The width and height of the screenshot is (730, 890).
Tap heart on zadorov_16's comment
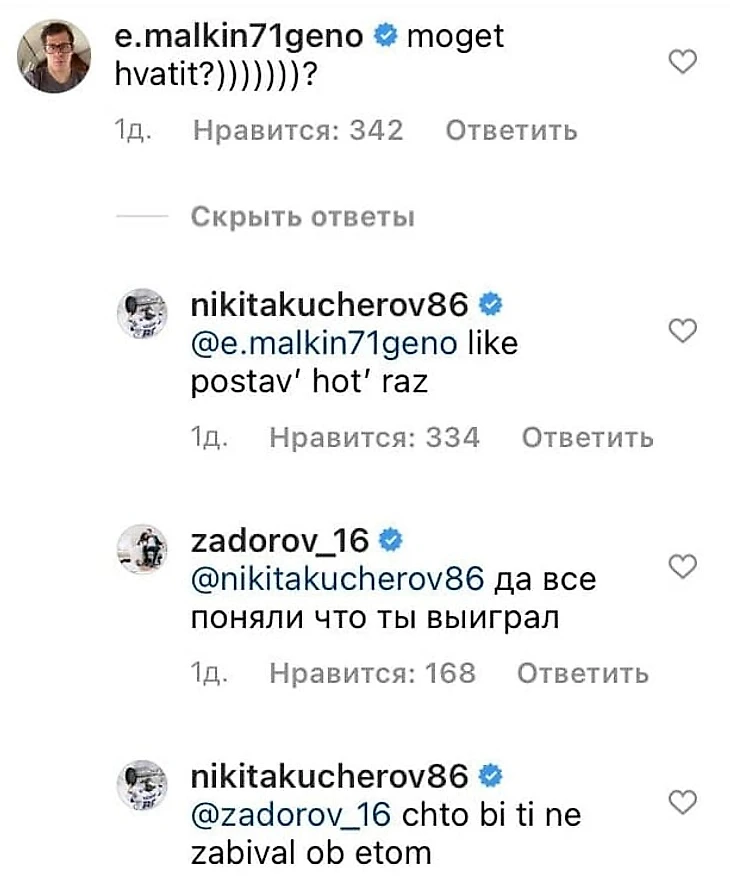pyautogui.click(x=682, y=566)
